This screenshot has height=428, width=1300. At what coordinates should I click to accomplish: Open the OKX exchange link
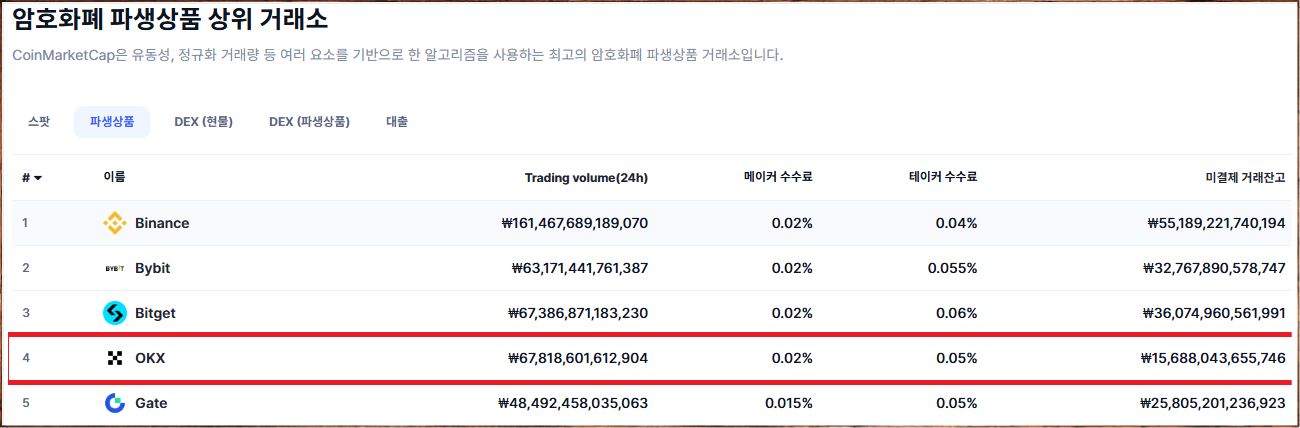150,358
